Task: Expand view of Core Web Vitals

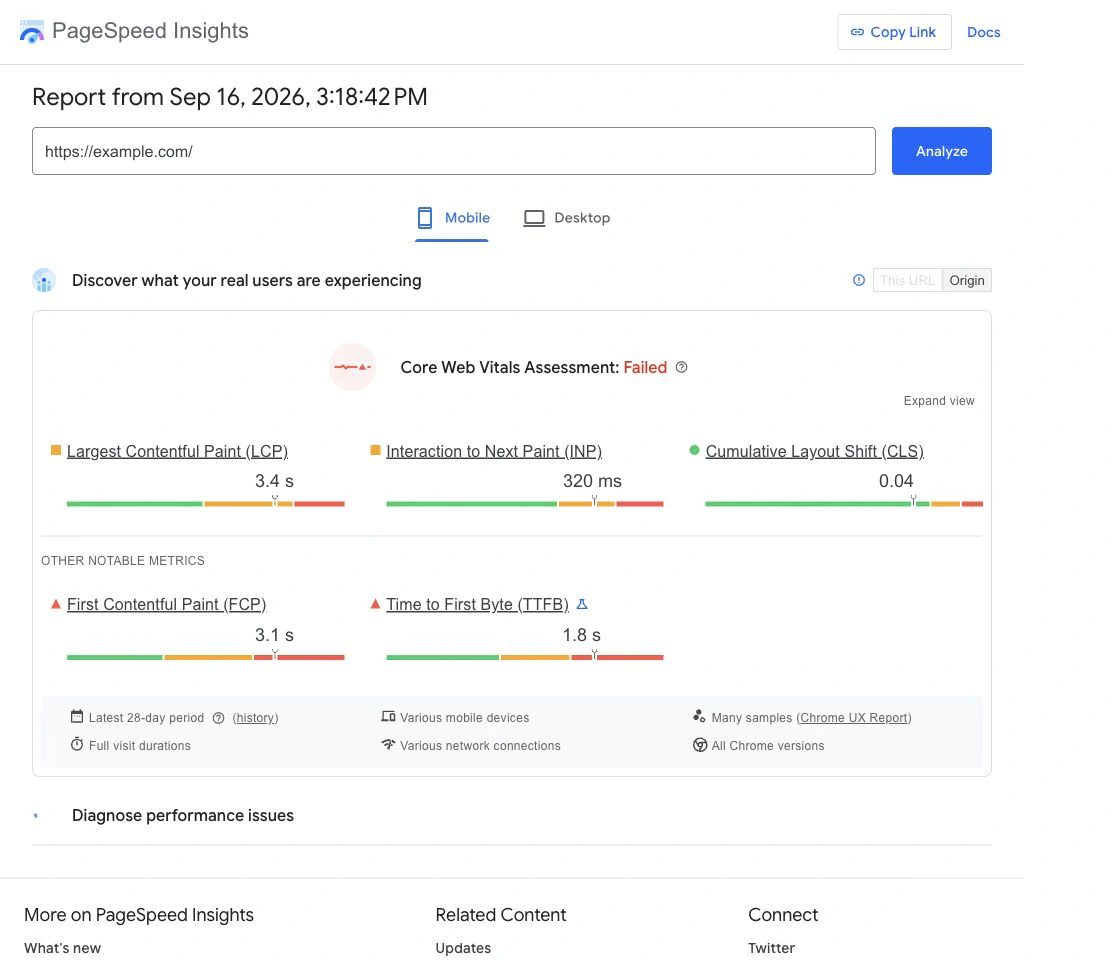Action: pos(939,401)
